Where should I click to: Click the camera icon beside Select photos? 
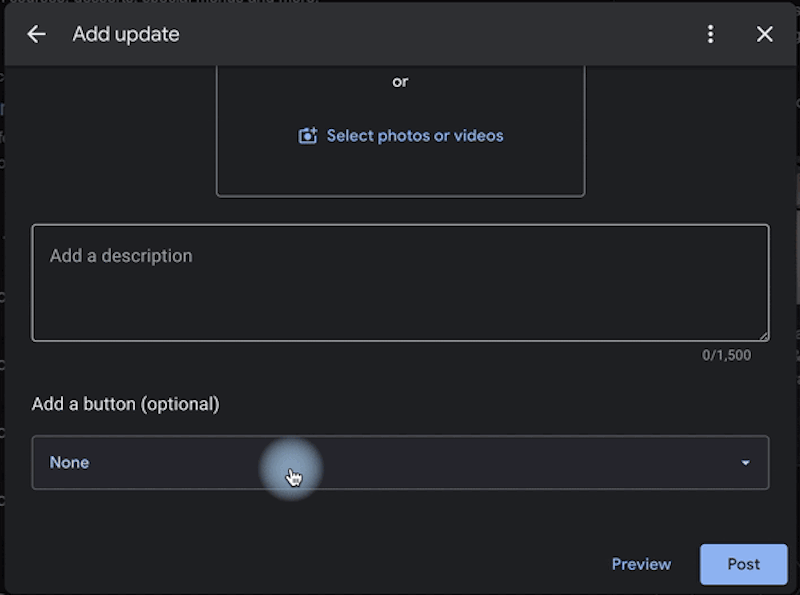pos(308,136)
